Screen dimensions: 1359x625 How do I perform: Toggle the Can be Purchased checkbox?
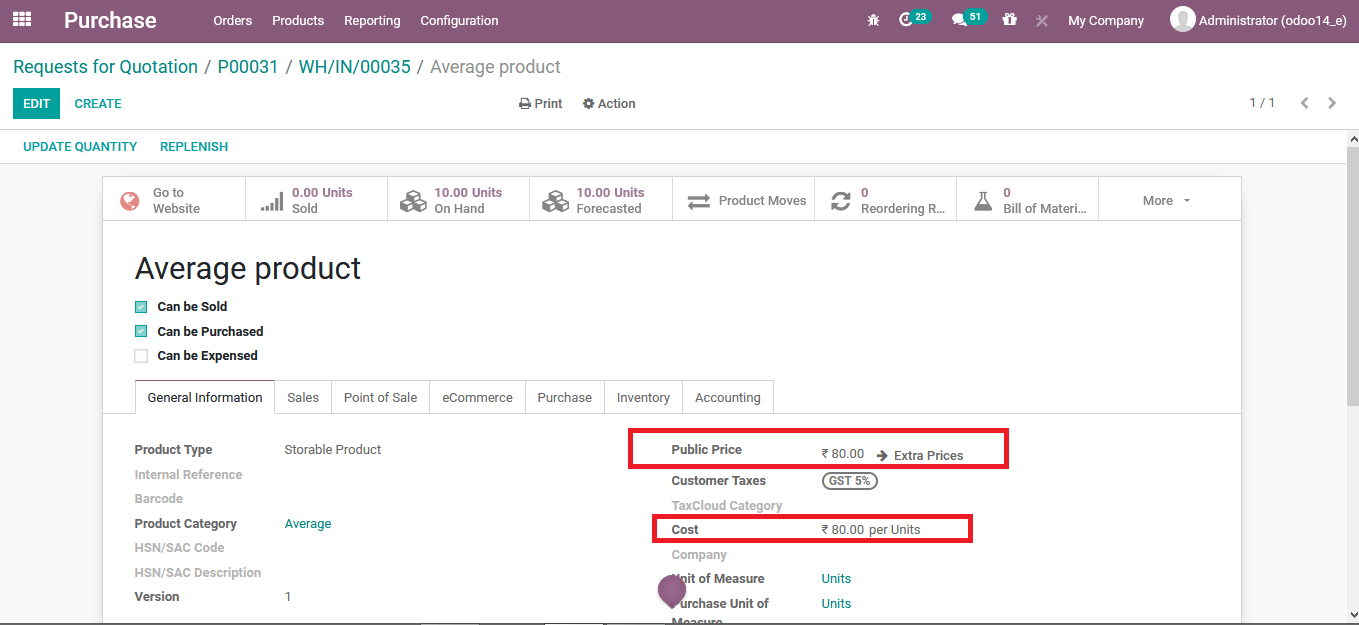(141, 331)
